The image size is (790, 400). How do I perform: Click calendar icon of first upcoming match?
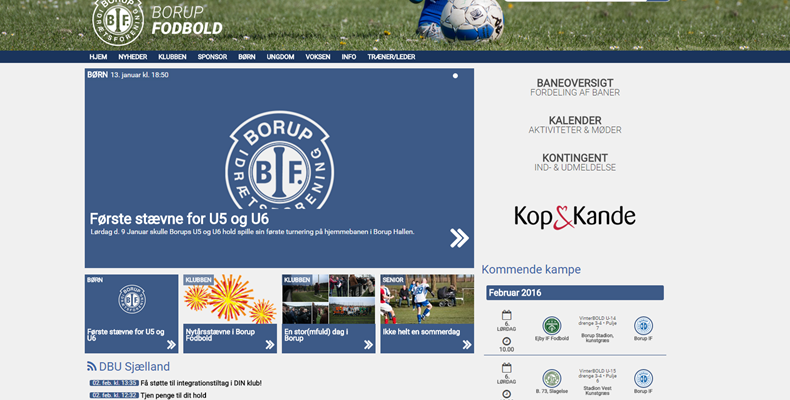[x=506, y=315]
